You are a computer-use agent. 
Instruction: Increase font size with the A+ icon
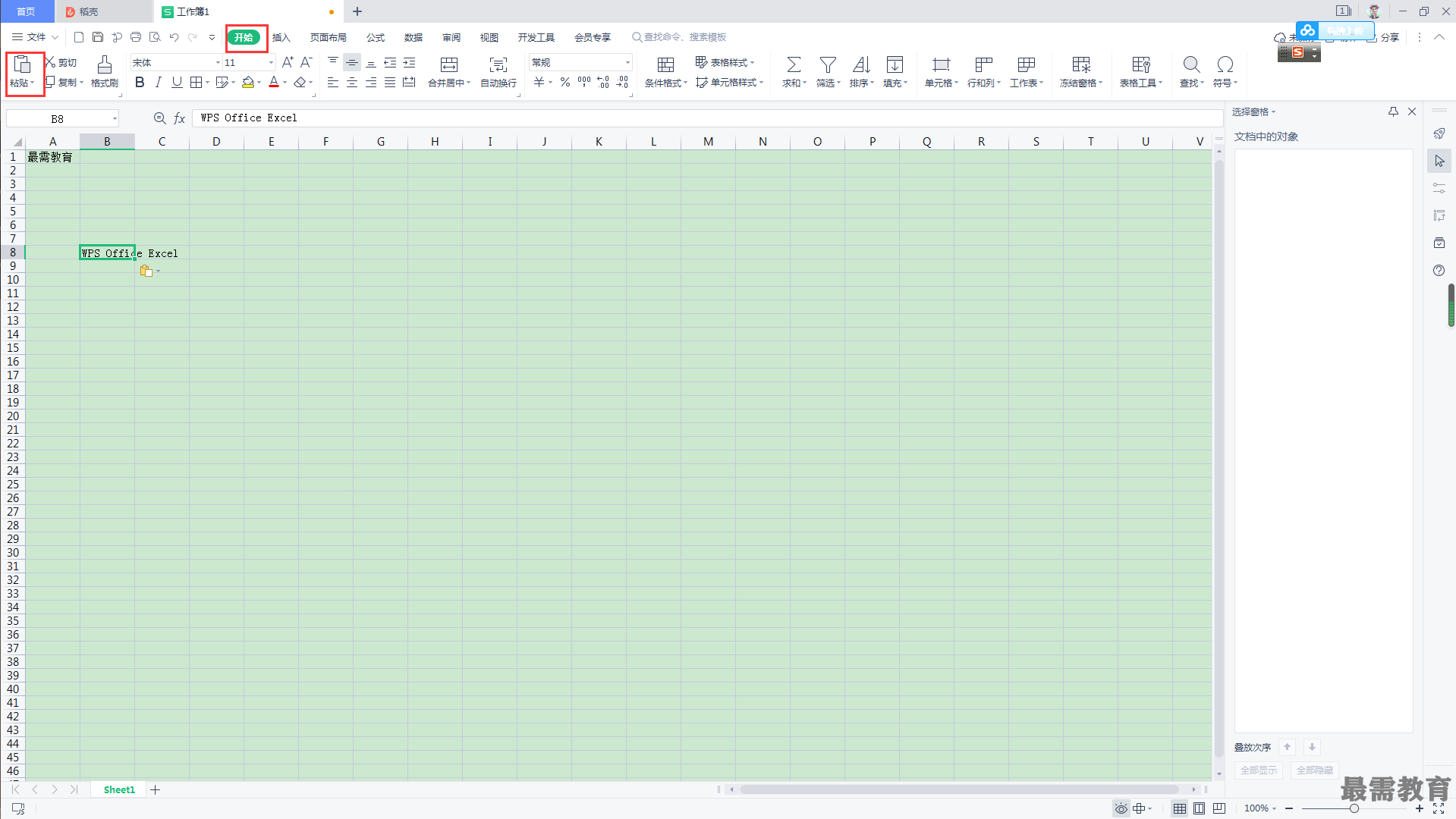coord(288,62)
